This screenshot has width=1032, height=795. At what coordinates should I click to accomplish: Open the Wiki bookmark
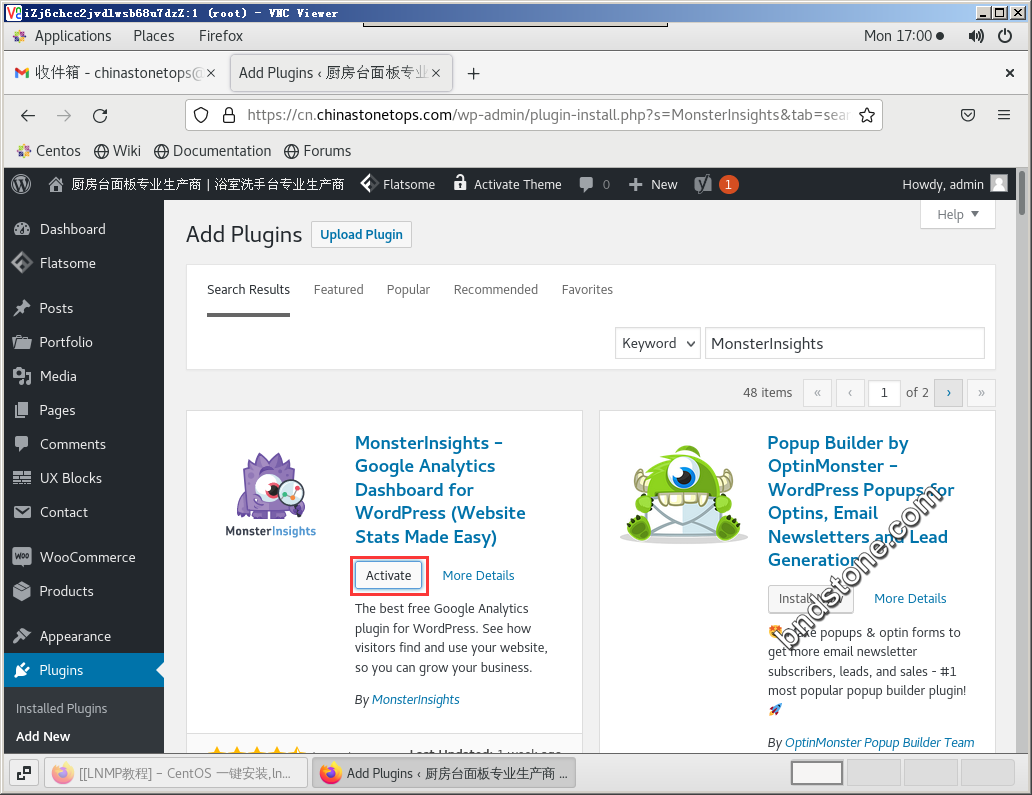[x=117, y=151]
